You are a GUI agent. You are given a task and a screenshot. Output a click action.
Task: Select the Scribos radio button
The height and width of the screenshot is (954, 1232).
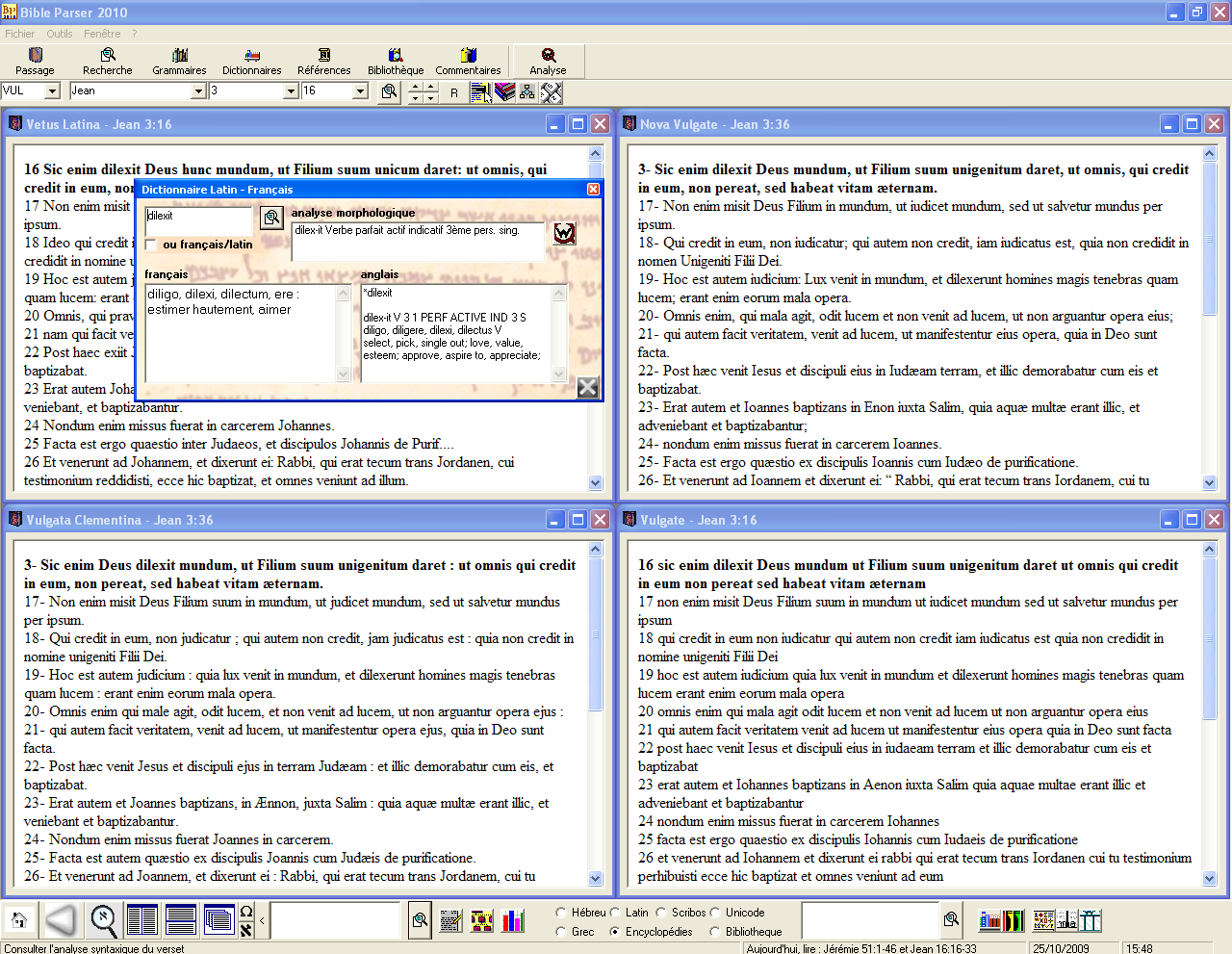coord(661,913)
